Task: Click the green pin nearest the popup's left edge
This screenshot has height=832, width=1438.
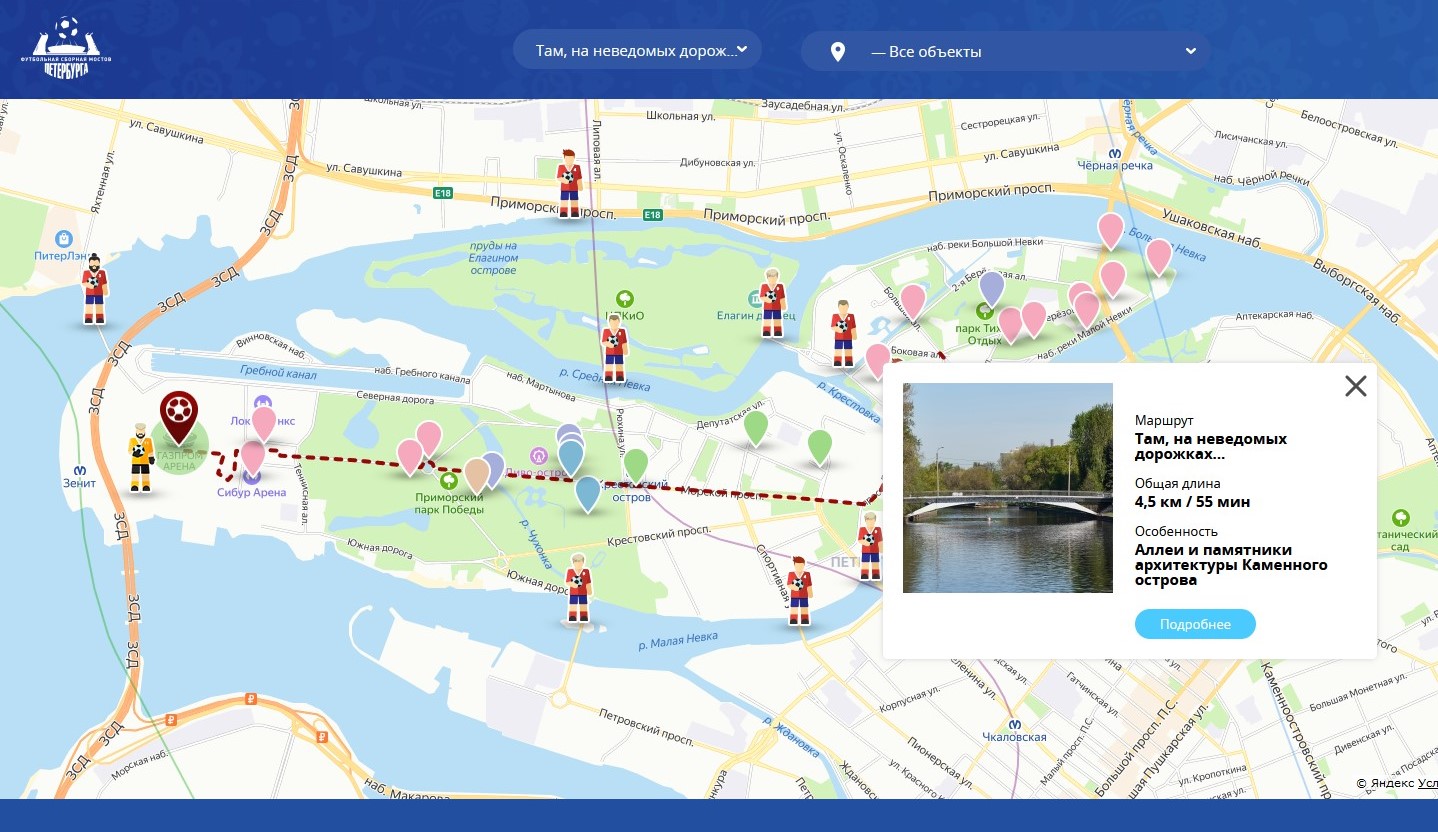Action: click(820, 446)
